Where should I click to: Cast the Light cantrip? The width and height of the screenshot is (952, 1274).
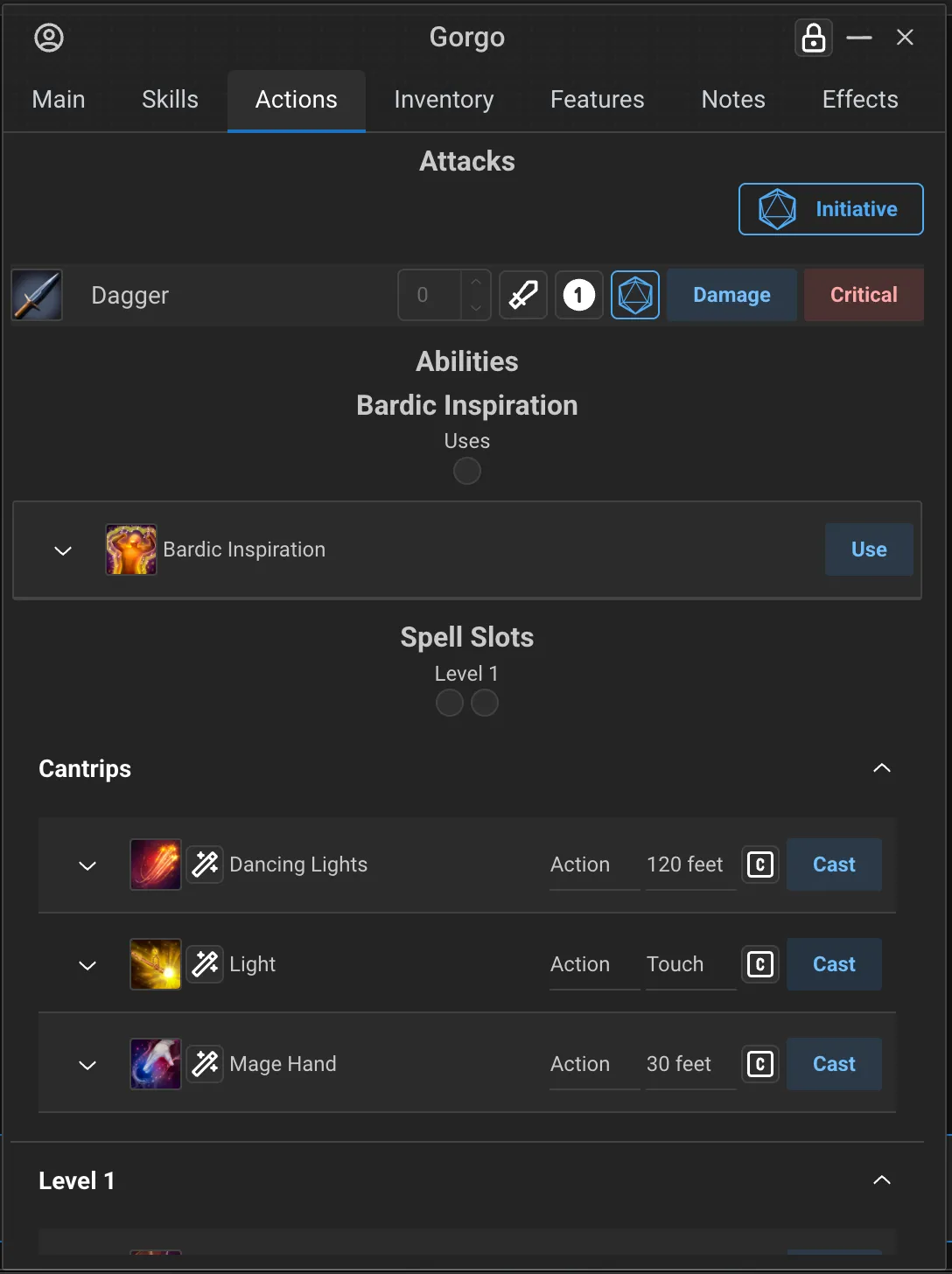pos(834,964)
